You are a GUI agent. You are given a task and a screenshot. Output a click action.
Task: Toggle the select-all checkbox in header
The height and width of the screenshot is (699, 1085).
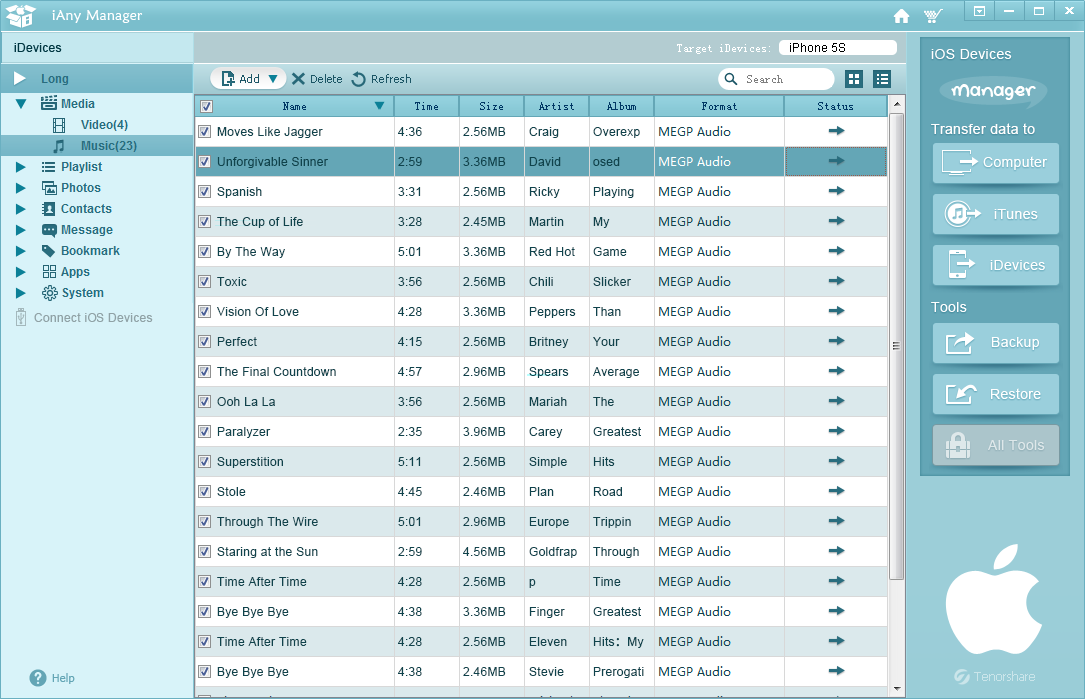tap(206, 106)
